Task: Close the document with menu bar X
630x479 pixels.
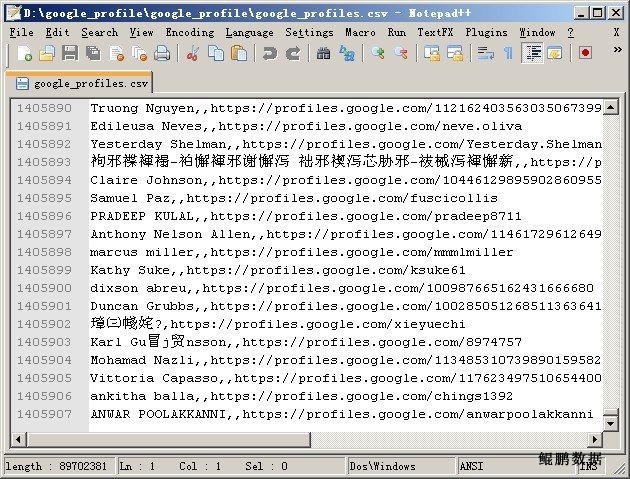Action: pos(616,32)
